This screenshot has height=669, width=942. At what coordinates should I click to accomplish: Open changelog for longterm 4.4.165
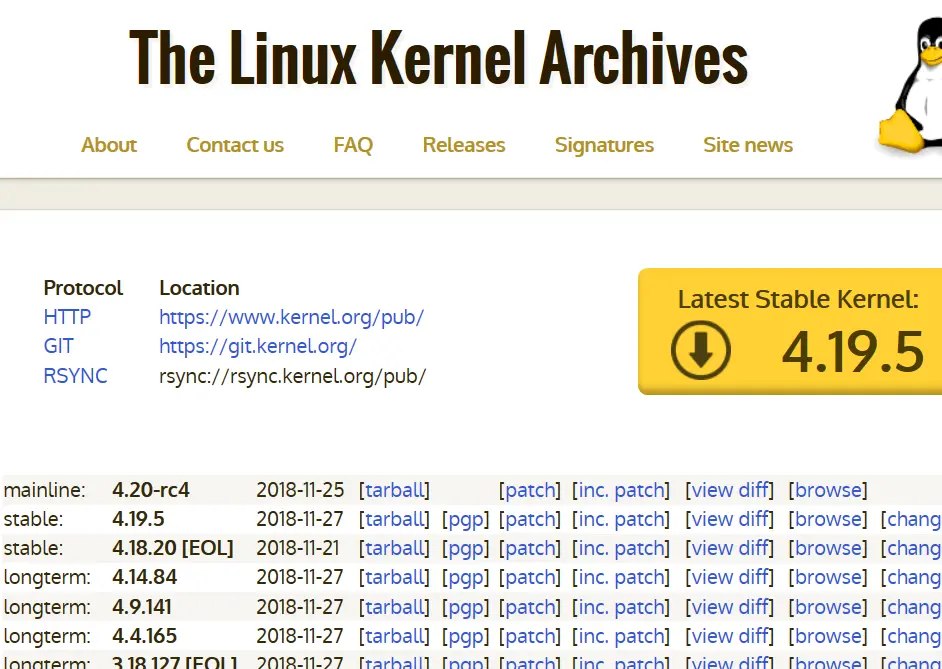(x=914, y=637)
